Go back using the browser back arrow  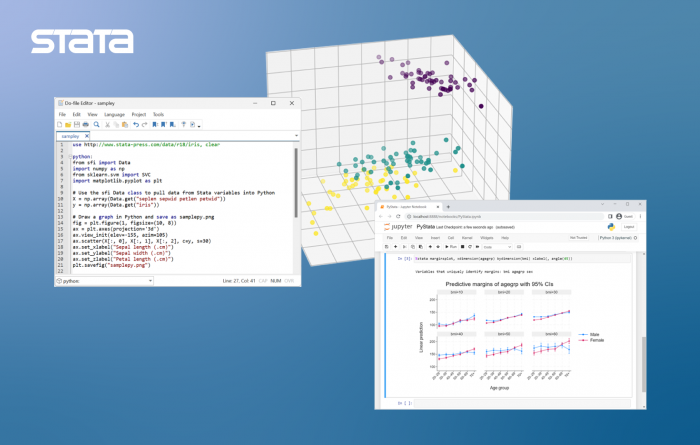(x=381, y=216)
